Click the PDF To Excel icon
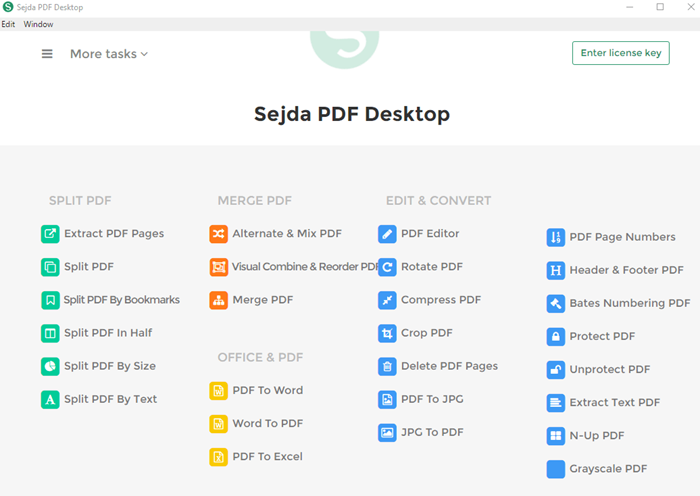This screenshot has height=496, width=700. tap(218, 457)
